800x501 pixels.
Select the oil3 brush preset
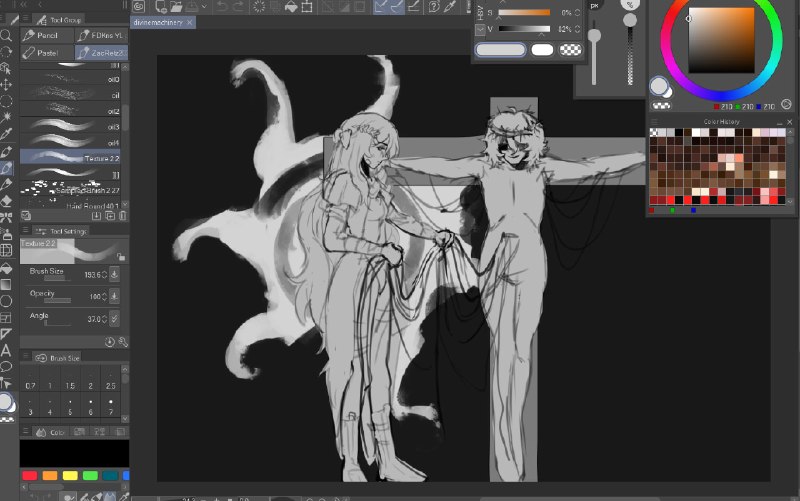[x=70, y=126]
